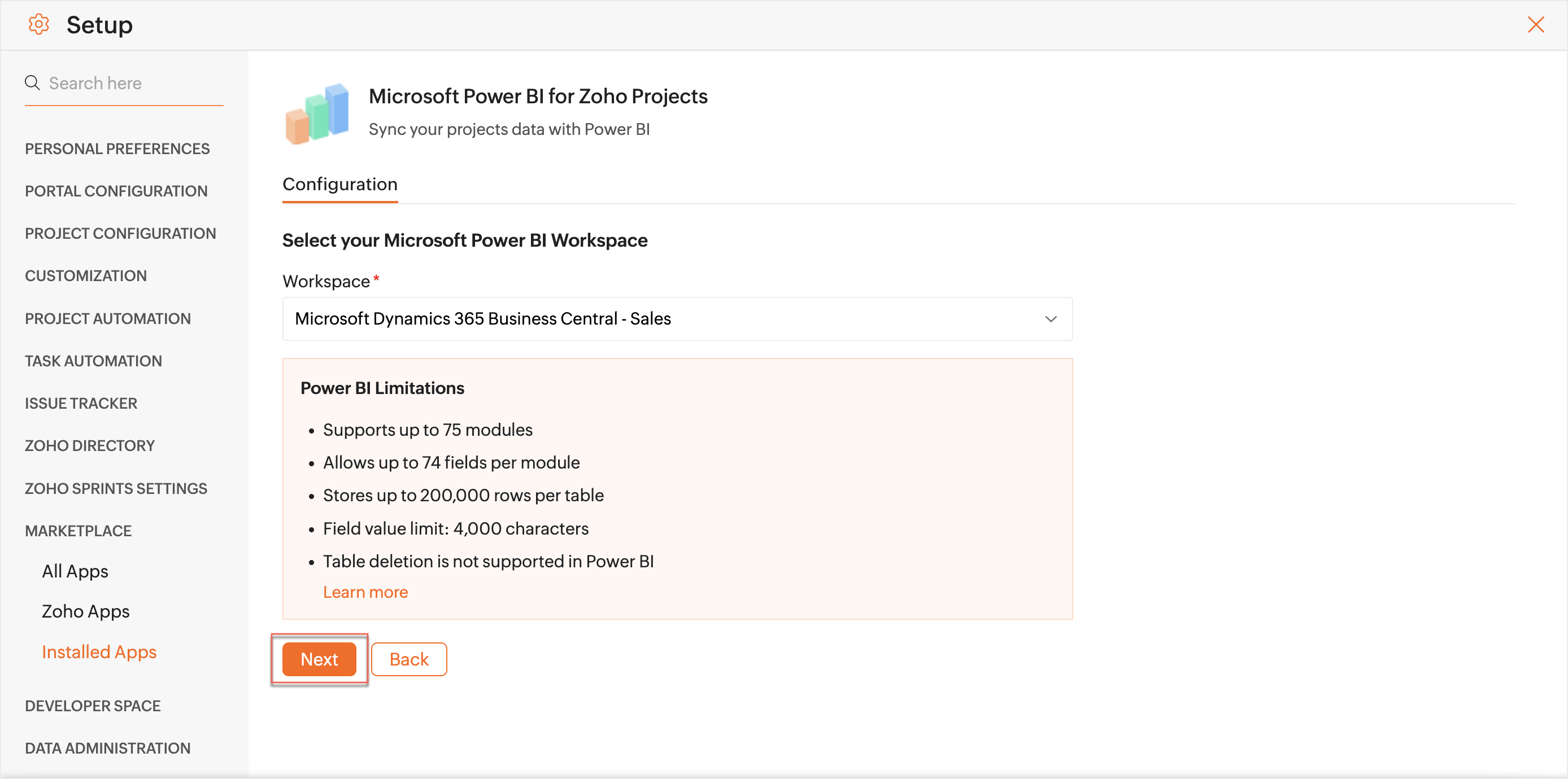
Task: Click the Back button
Action: pyautogui.click(x=408, y=659)
